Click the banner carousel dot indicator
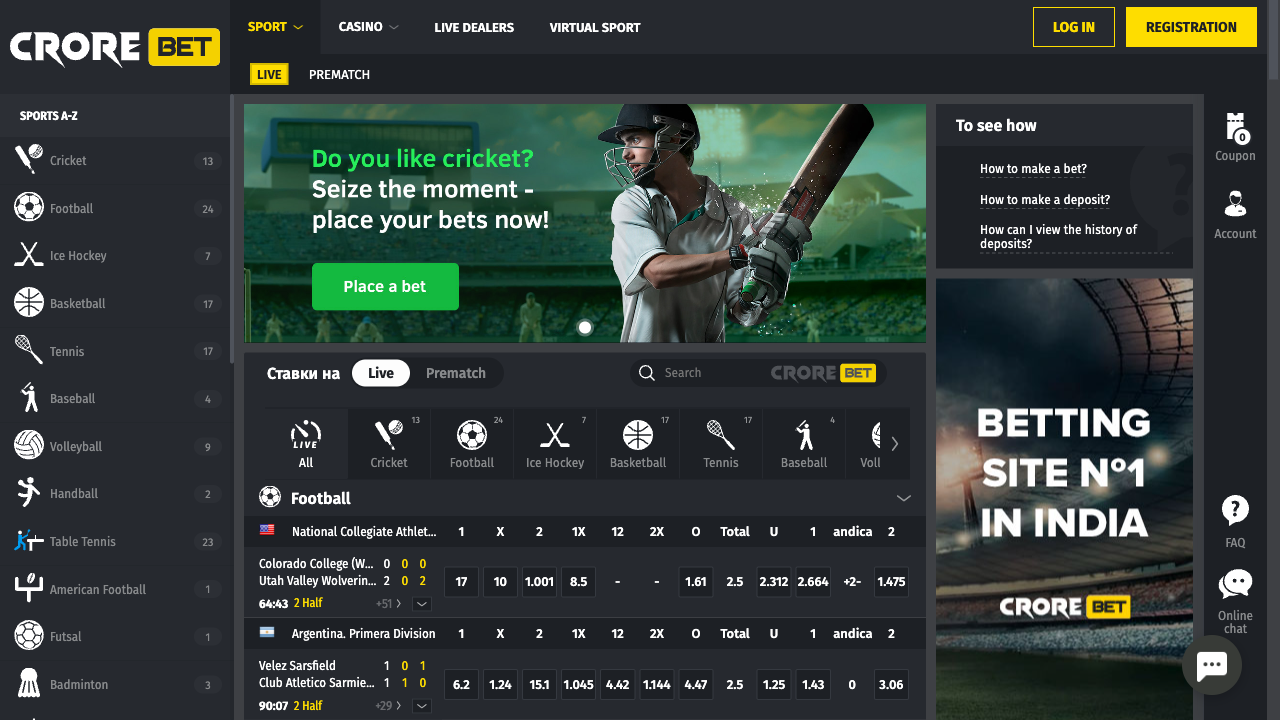This screenshot has width=1280, height=720. tap(585, 327)
